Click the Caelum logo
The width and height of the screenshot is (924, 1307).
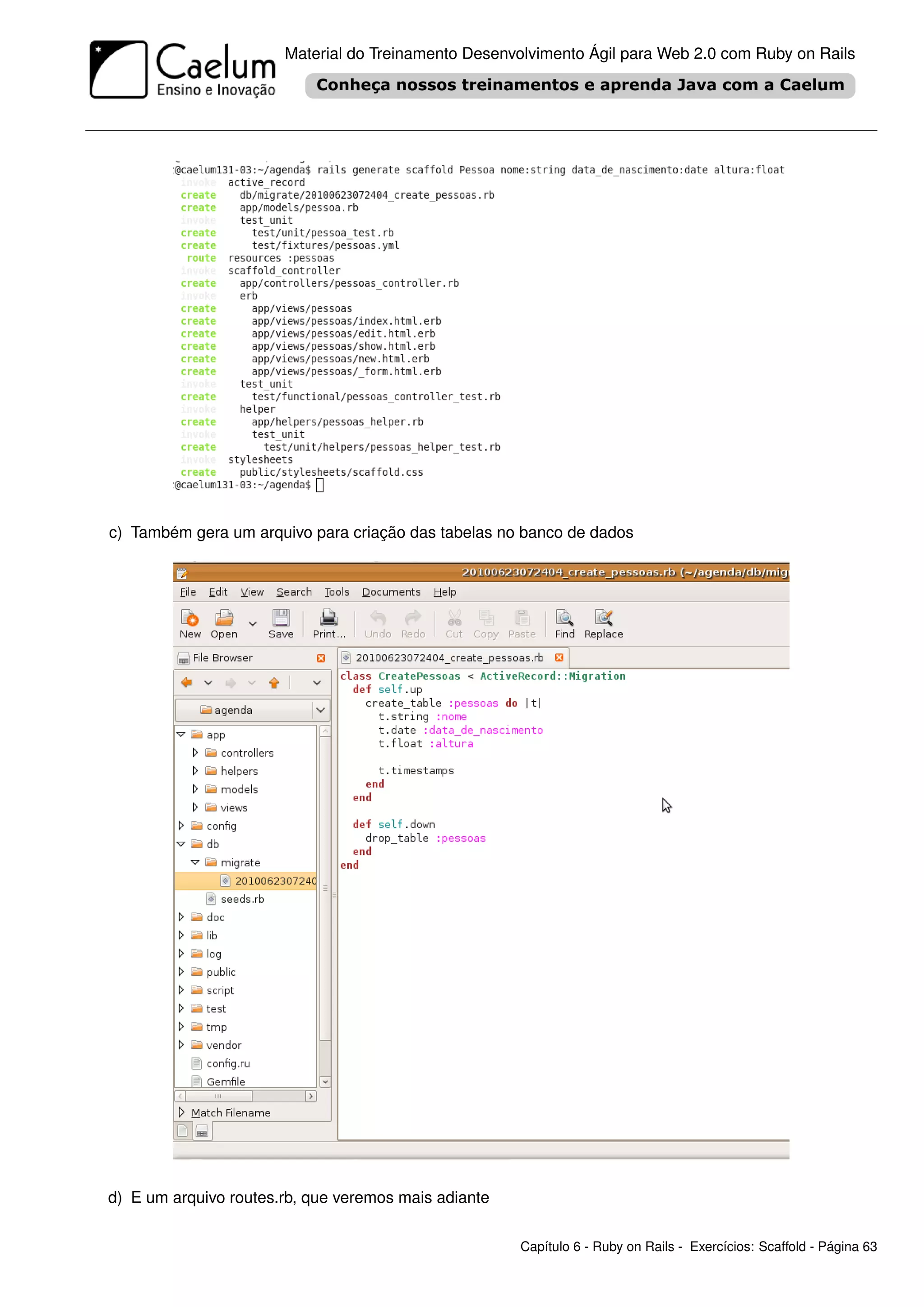[x=182, y=70]
